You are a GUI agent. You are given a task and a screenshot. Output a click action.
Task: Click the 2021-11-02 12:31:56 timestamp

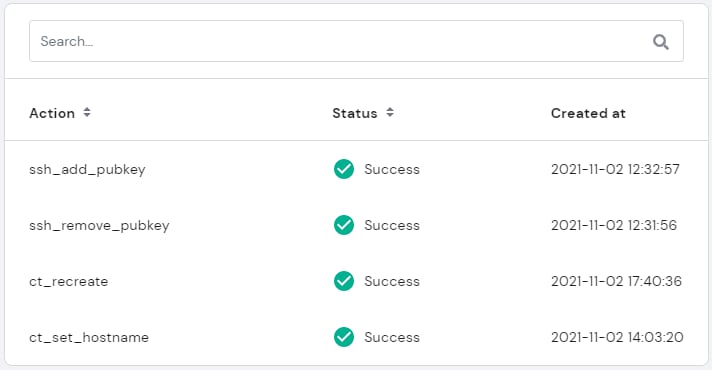point(614,225)
